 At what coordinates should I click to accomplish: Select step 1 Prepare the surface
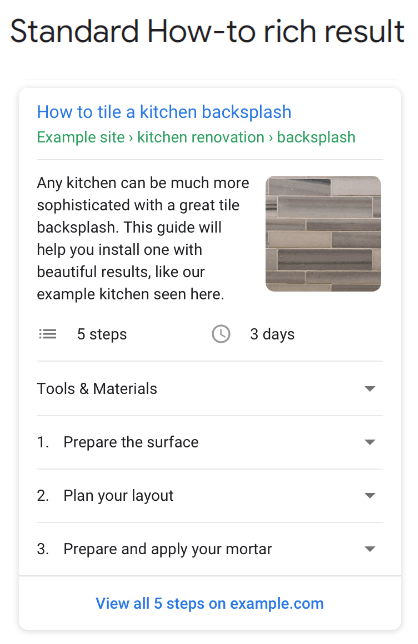118,442
